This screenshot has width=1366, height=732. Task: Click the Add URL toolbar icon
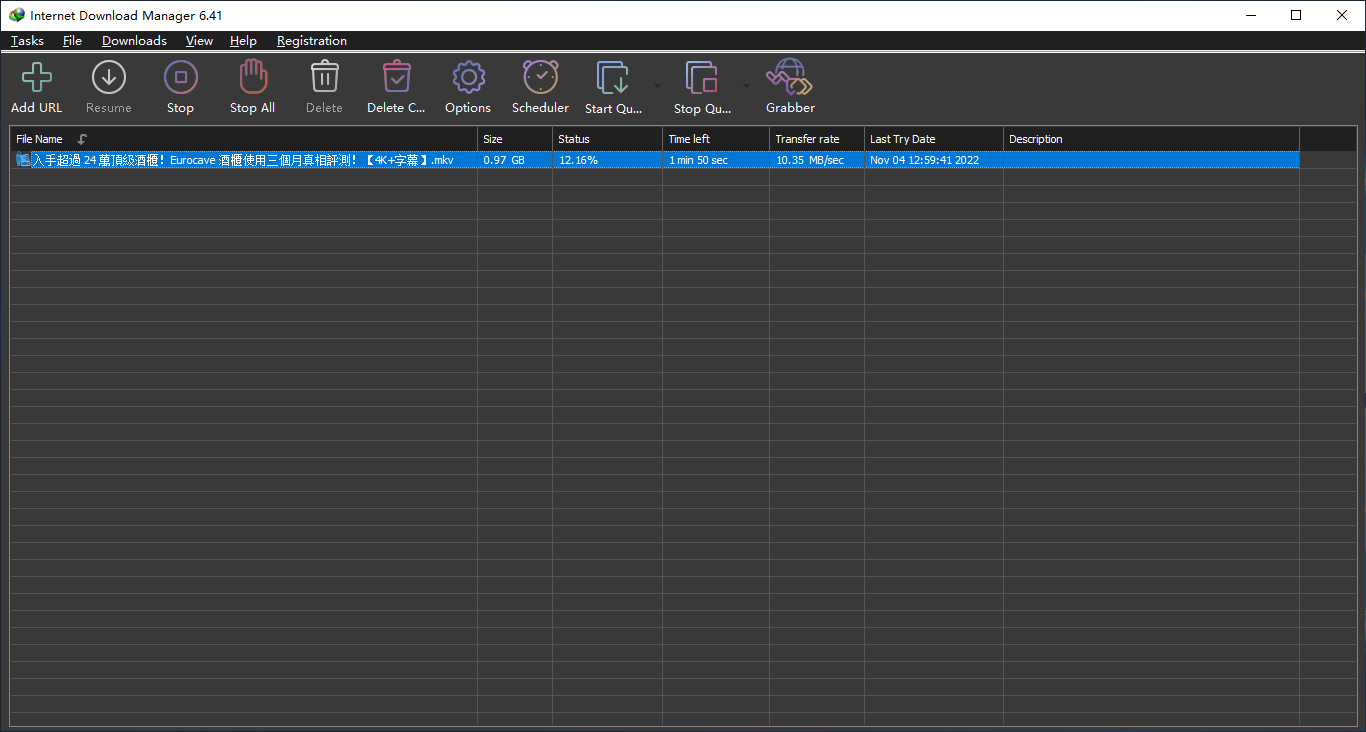(37, 78)
